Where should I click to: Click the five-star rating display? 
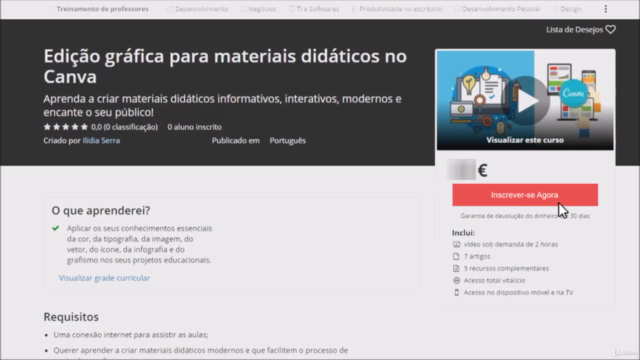point(66,127)
